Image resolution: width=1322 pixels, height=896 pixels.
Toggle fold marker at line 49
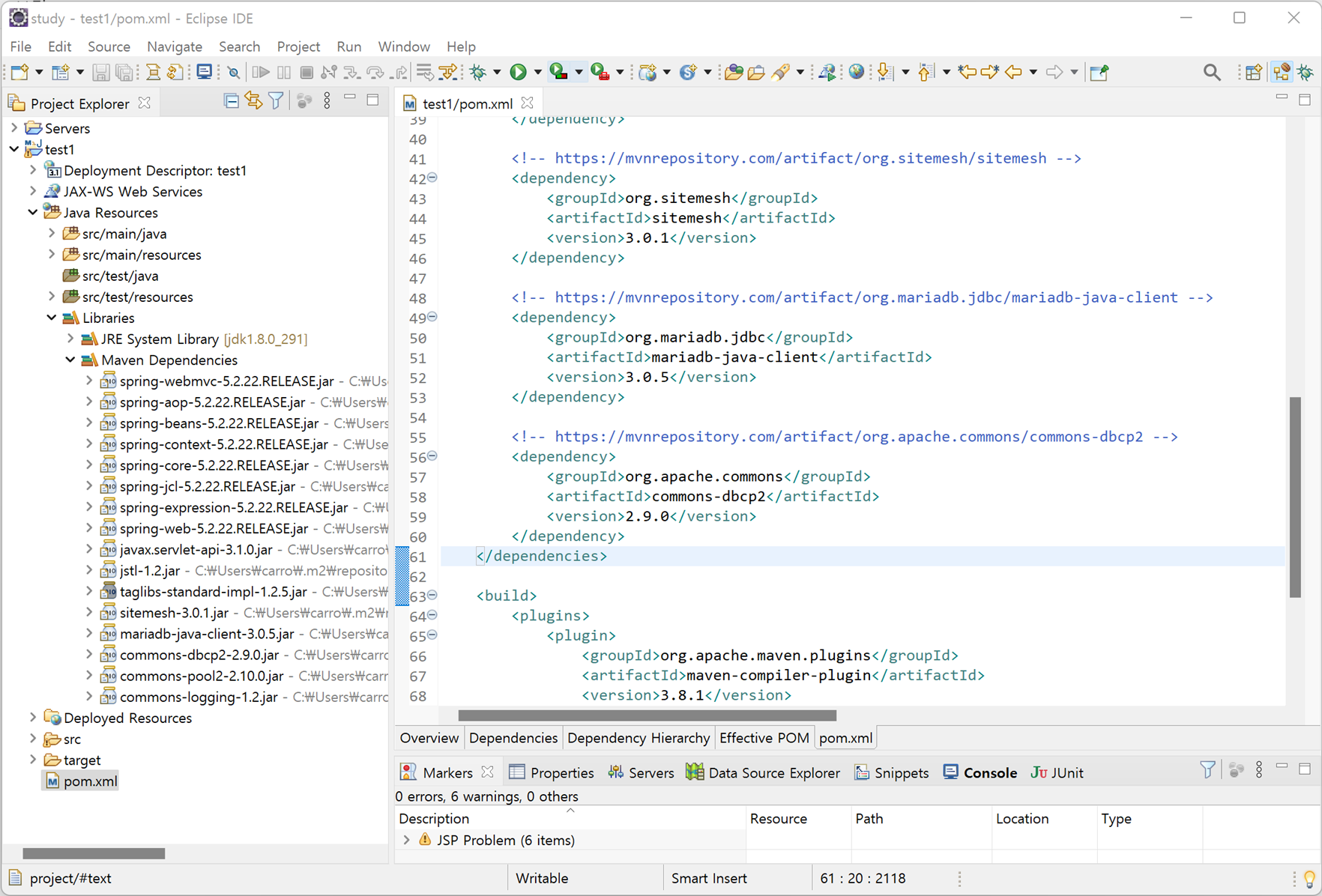(x=432, y=318)
